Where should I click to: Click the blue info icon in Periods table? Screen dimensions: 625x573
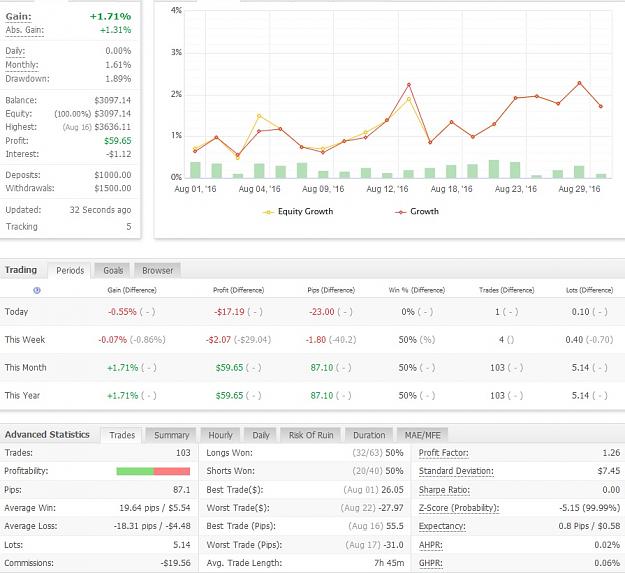[37, 290]
